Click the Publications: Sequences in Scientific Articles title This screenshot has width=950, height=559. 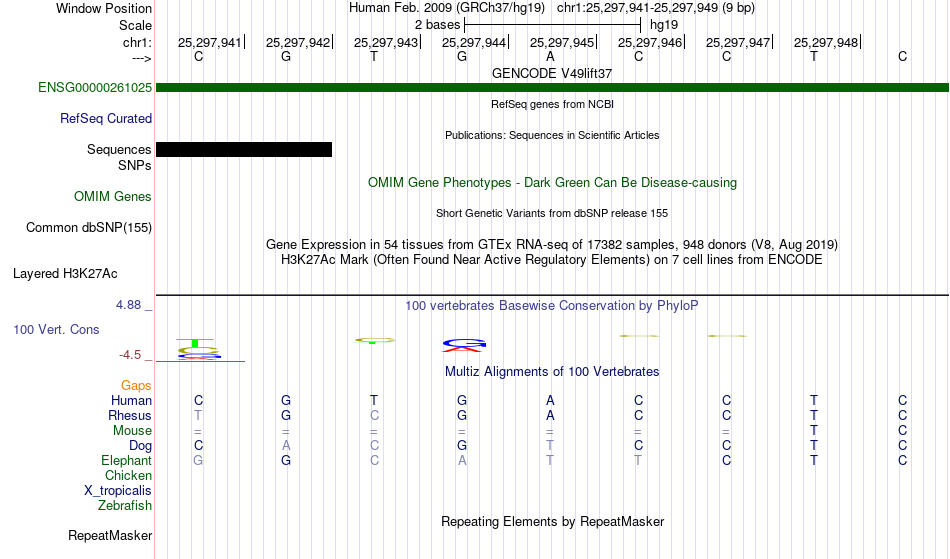[552, 135]
